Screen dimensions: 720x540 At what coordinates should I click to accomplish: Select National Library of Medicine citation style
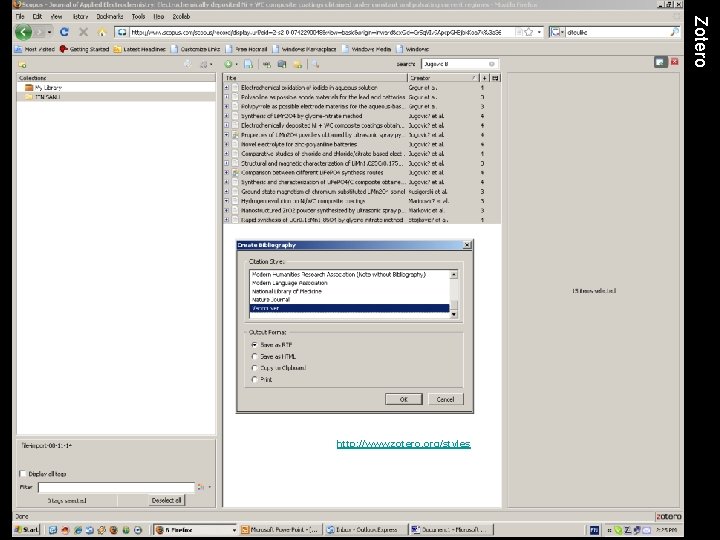(x=287, y=291)
